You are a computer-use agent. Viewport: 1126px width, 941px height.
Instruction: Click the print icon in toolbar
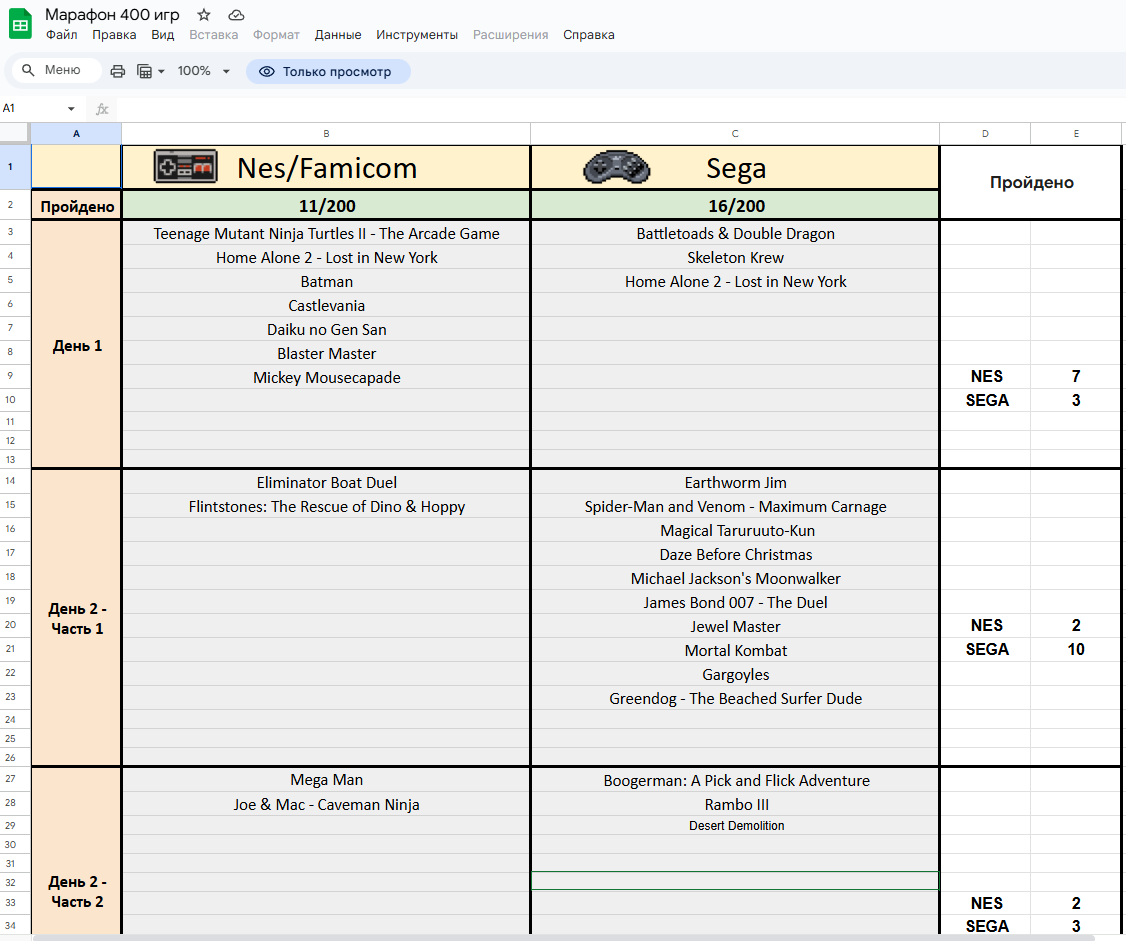click(x=118, y=71)
